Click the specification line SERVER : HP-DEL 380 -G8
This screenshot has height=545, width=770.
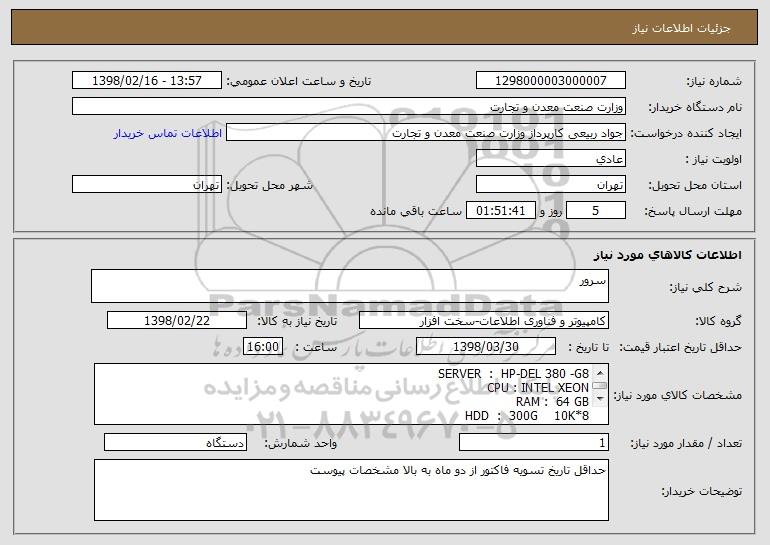[x=513, y=374]
